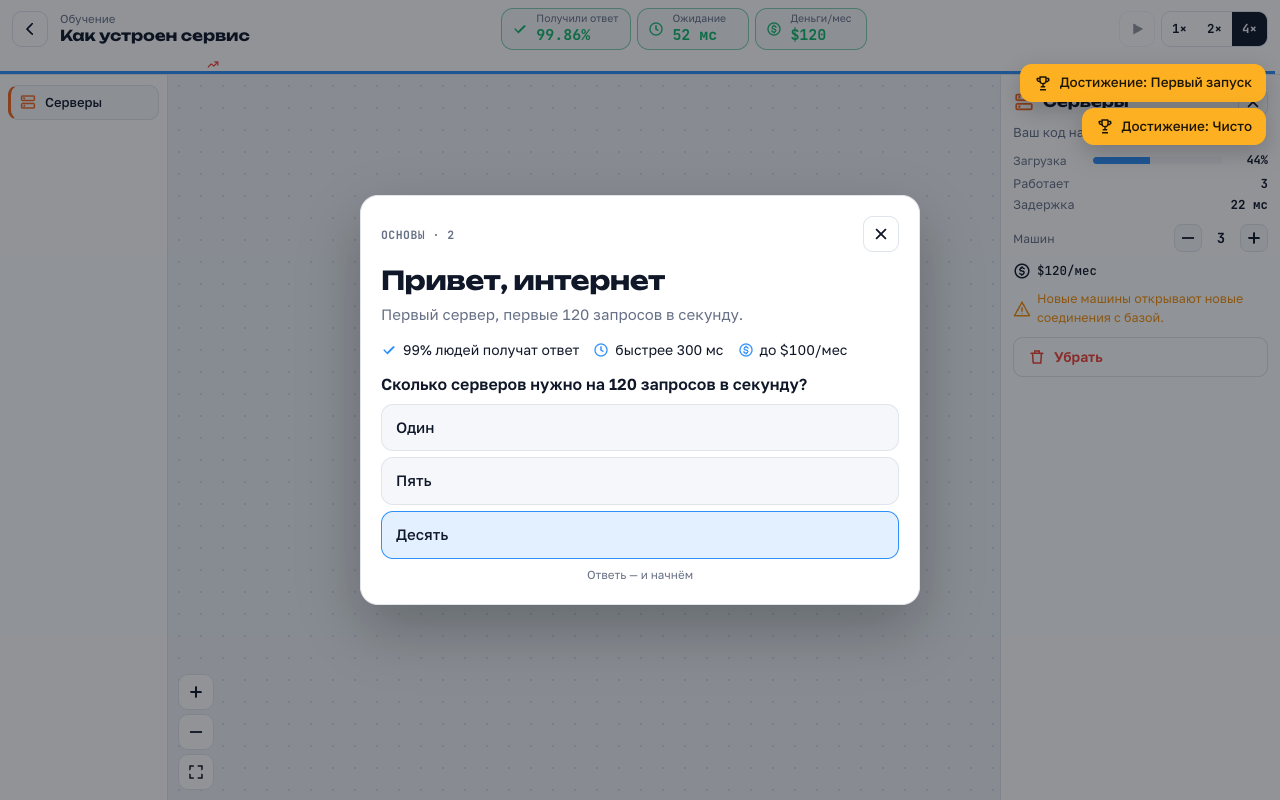Click the dollar icon in Деньги/мес metric

(x=774, y=29)
